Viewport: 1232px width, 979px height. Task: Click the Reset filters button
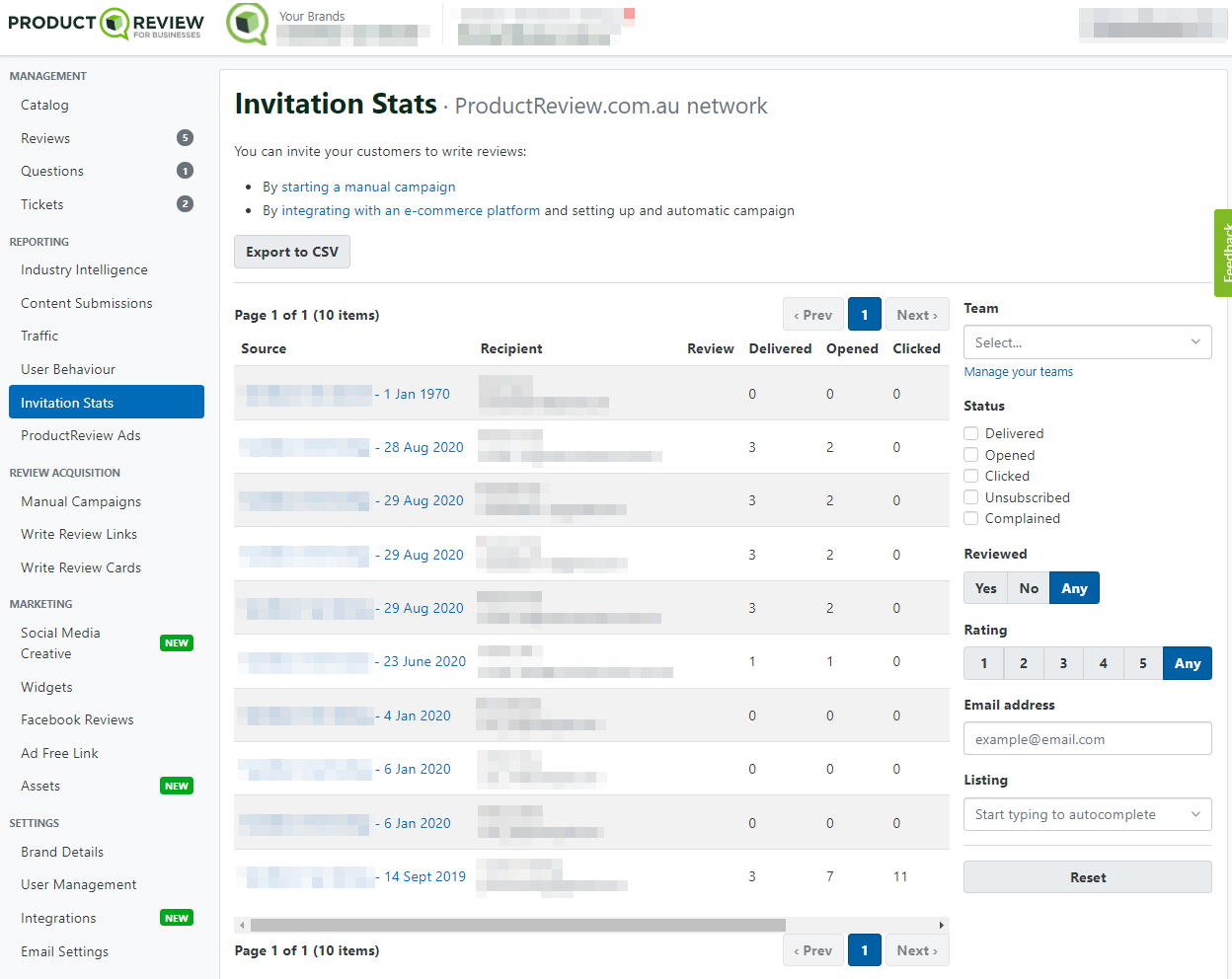point(1088,877)
